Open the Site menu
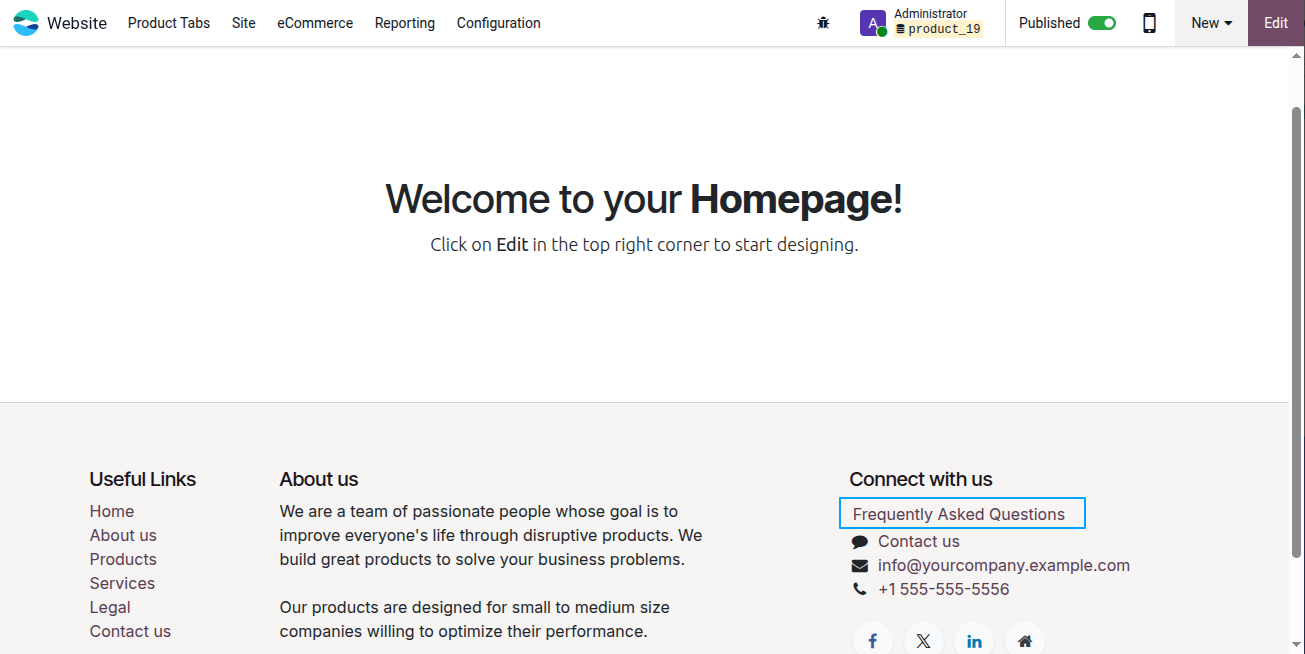The image size is (1305, 654). click(x=244, y=23)
